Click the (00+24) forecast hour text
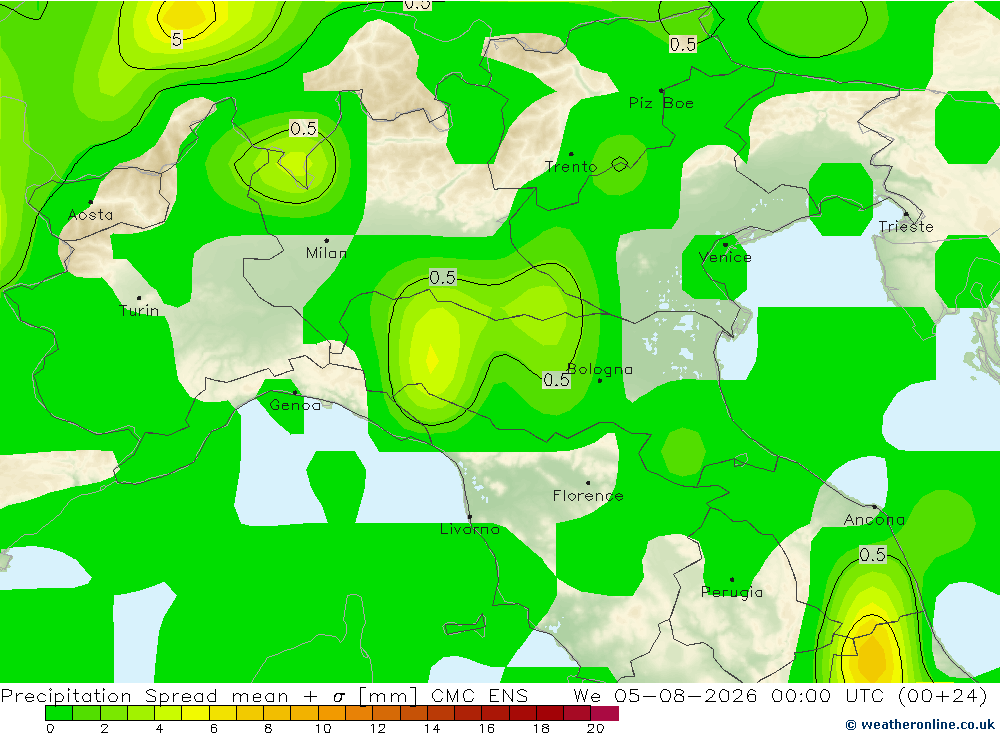Screen dimensions: 1000x733 943,695
